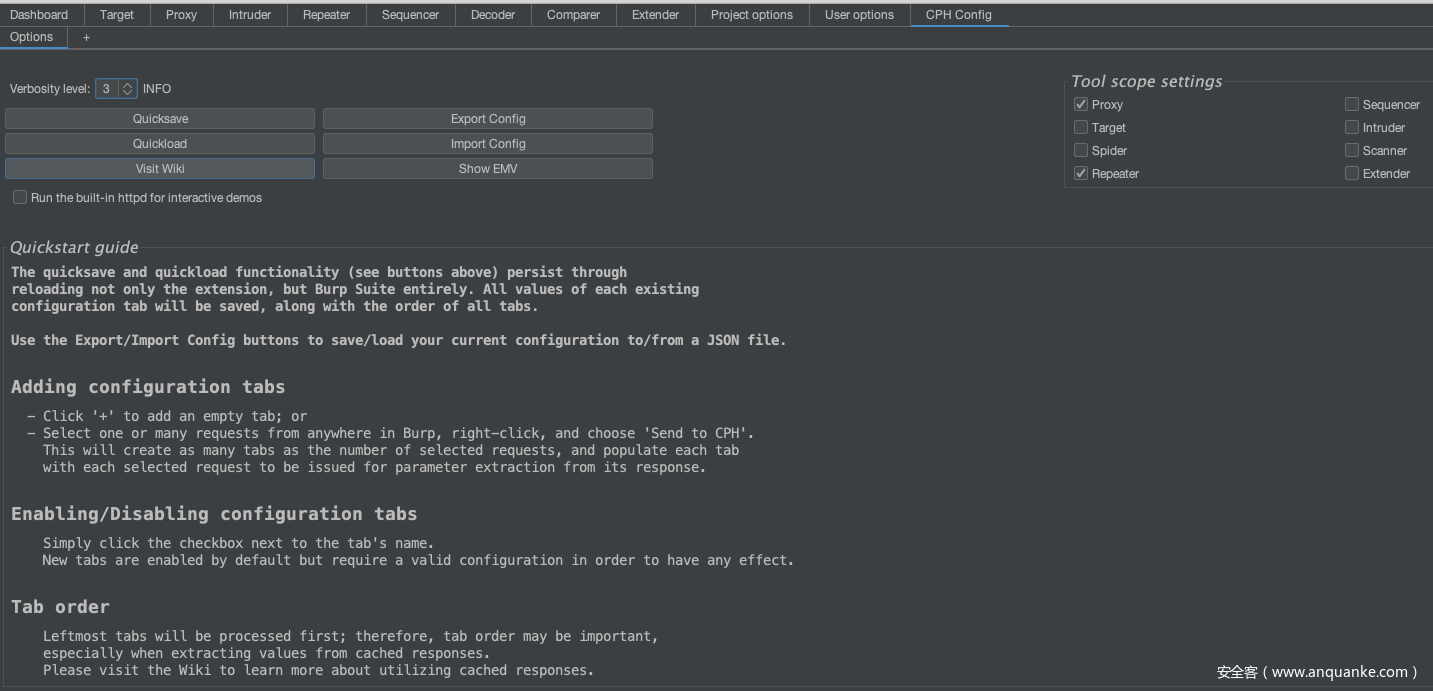Tick the Scanner scope checkbox

[x=1352, y=151]
